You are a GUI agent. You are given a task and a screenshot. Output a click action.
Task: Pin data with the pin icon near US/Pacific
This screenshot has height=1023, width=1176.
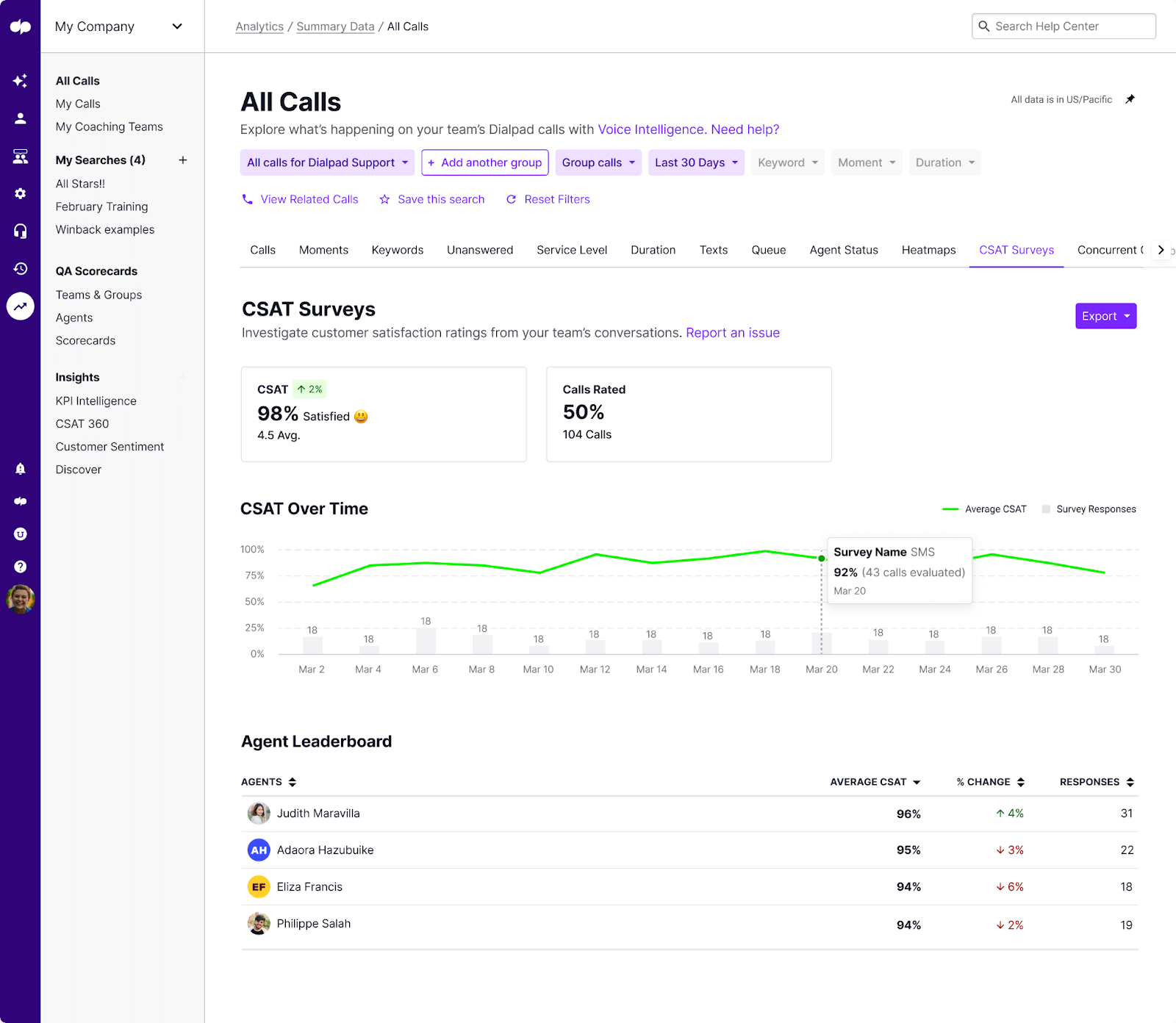[x=1130, y=98]
